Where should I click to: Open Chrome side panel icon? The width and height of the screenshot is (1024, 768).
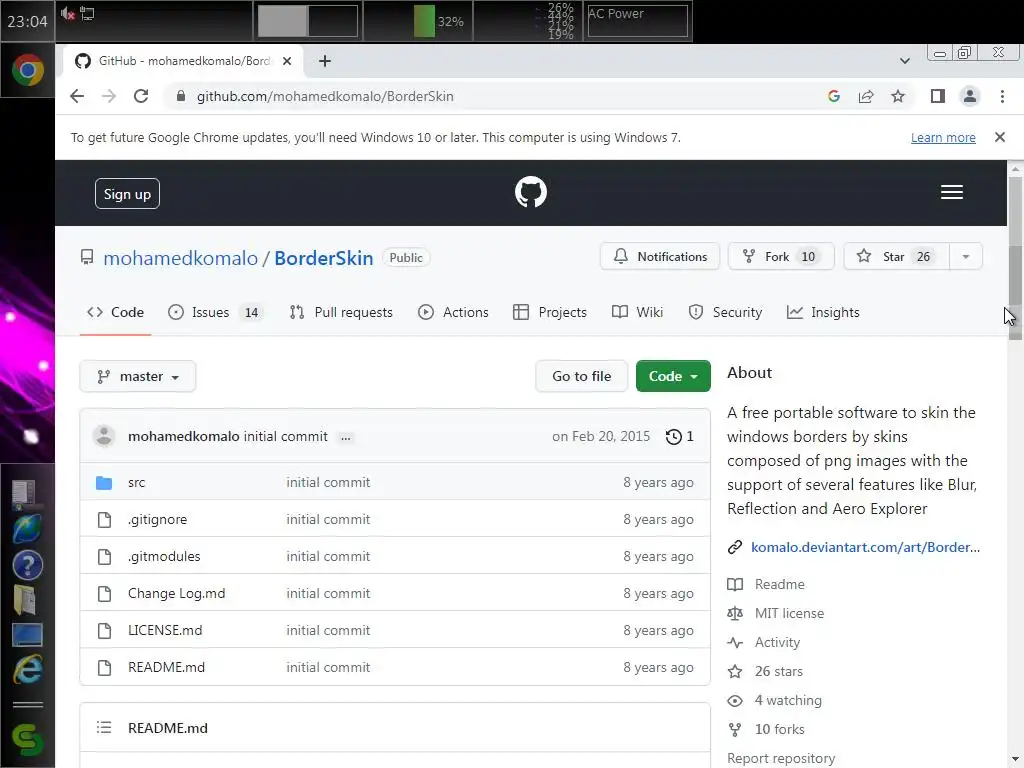click(938, 97)
